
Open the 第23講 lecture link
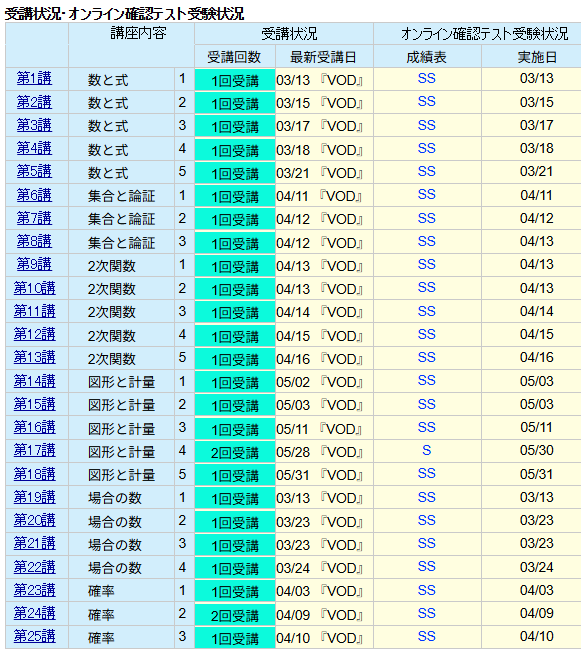click(x=34, y=590)
